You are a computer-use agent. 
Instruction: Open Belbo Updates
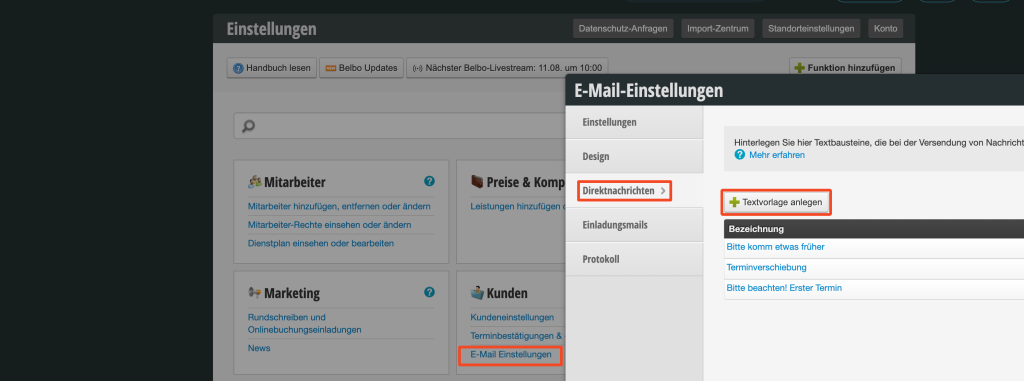point(361,68)
